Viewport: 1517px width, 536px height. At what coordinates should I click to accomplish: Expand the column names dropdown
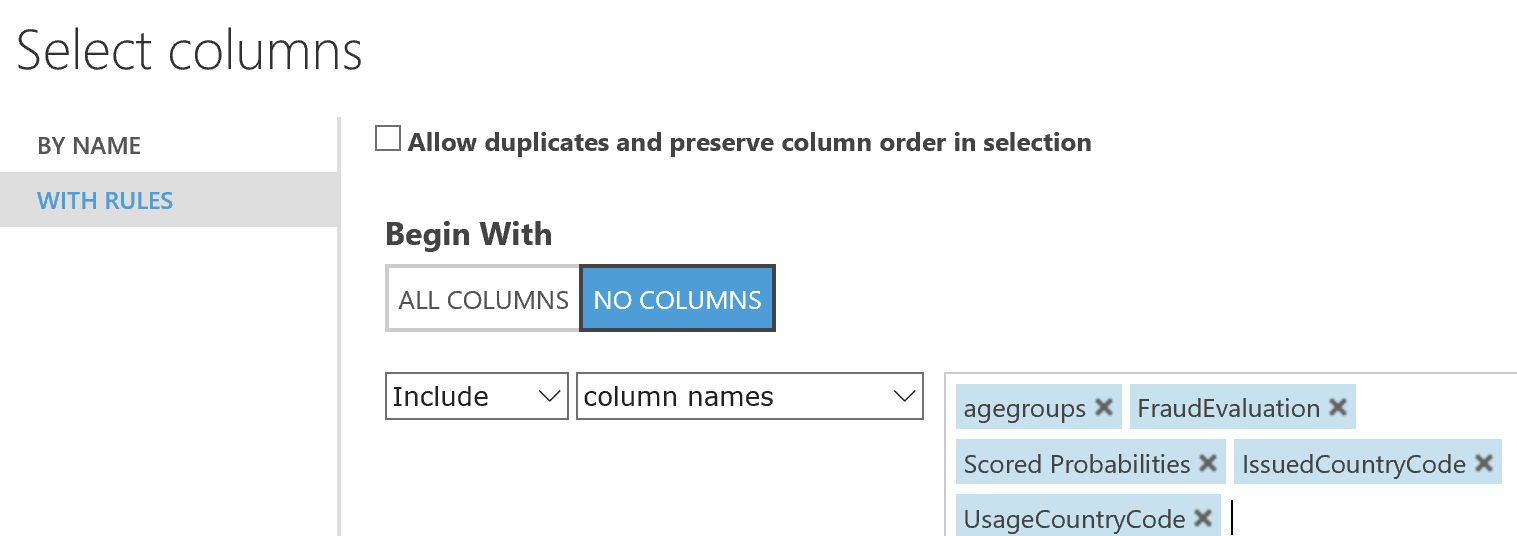click(x=749, y=397)
